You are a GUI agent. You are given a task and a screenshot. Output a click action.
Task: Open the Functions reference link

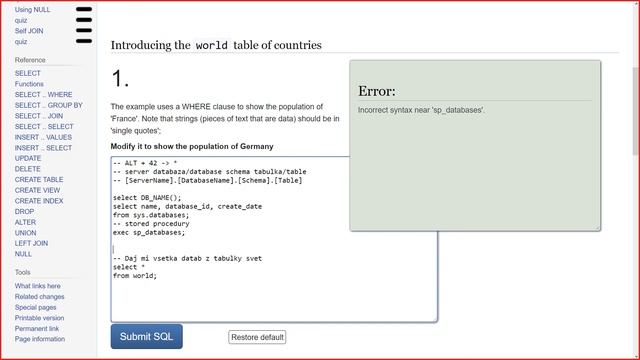pyautogui.click(x=29, y=84)
